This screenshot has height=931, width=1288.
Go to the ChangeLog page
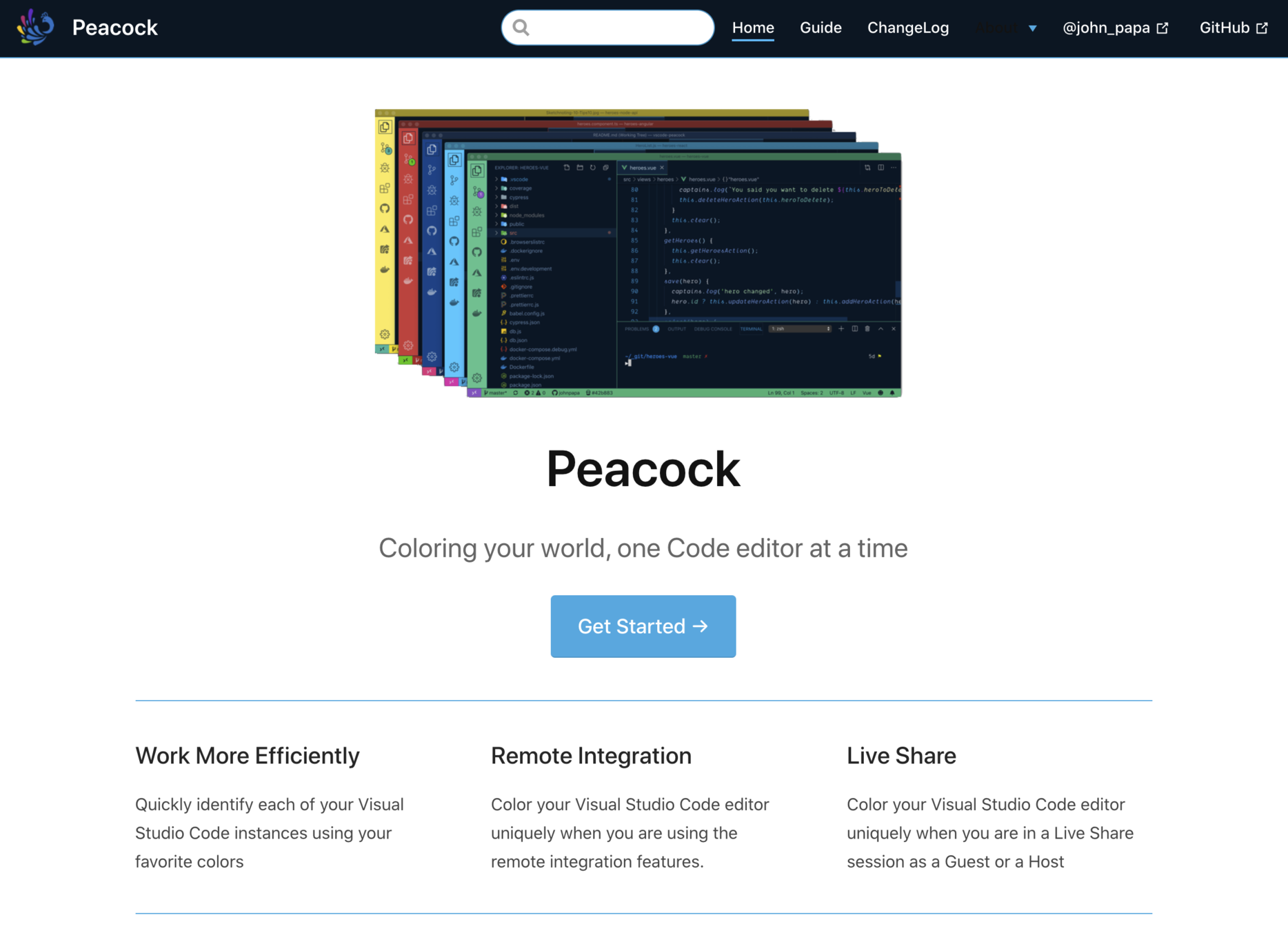click(908, 28)
